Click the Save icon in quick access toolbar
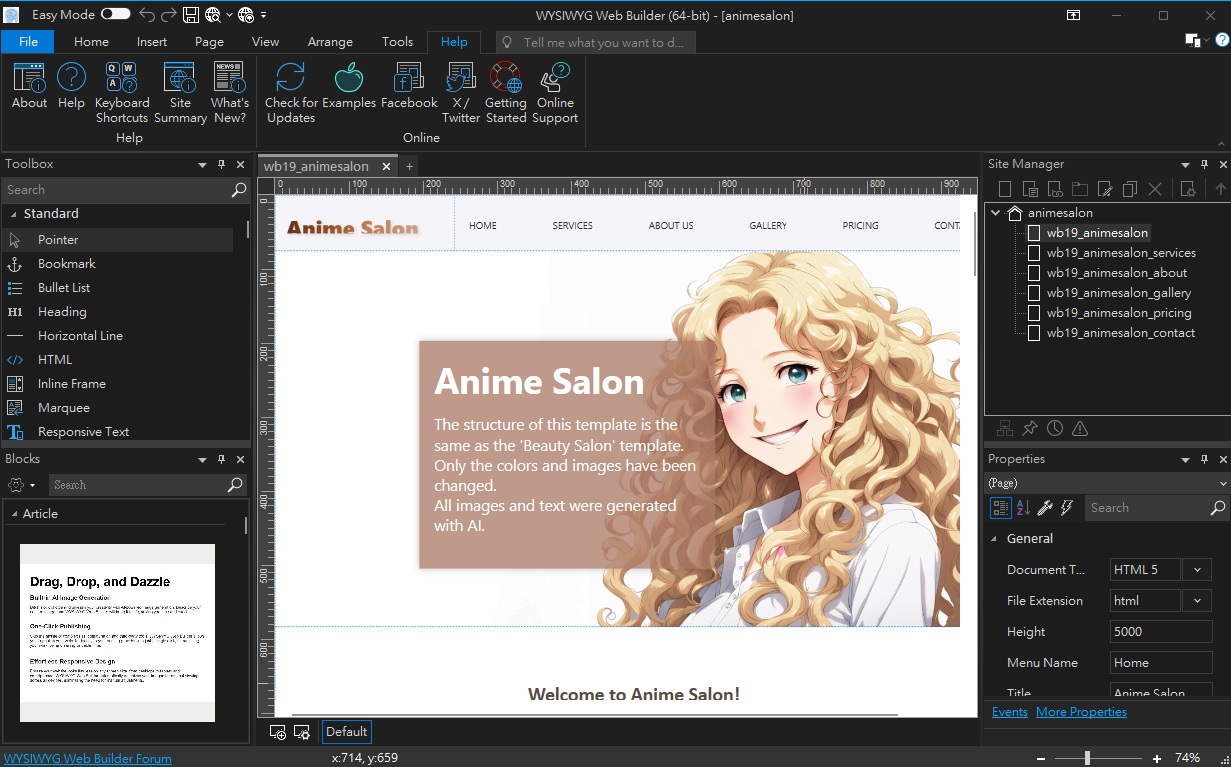 190,15
